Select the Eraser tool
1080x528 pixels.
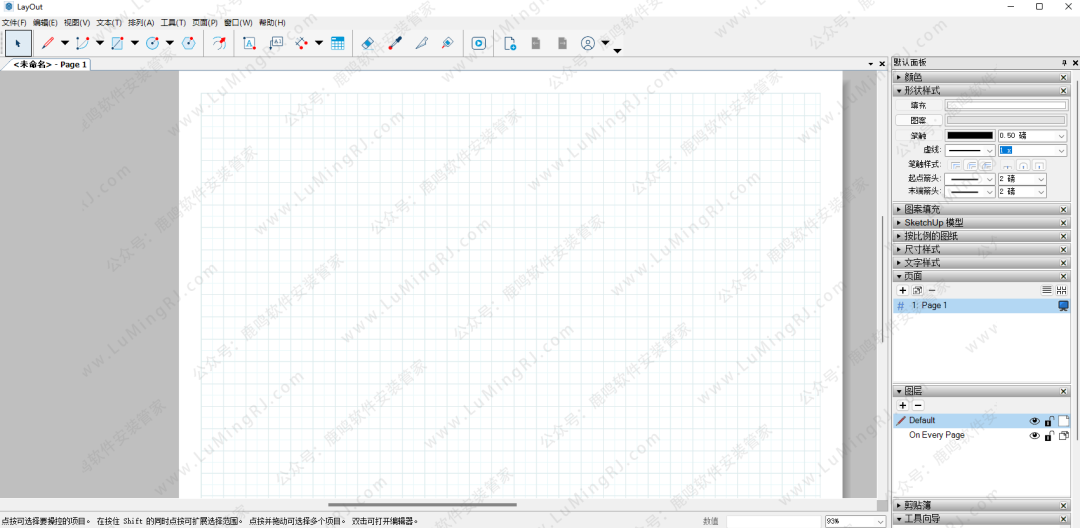click(x=367, y=43)
